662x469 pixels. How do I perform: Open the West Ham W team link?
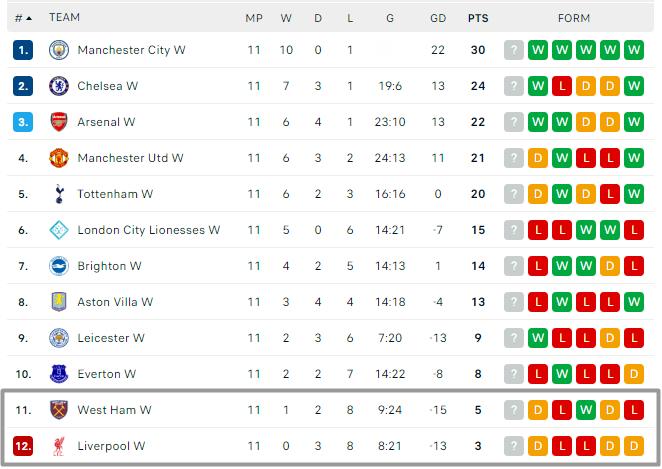(114, 410)
